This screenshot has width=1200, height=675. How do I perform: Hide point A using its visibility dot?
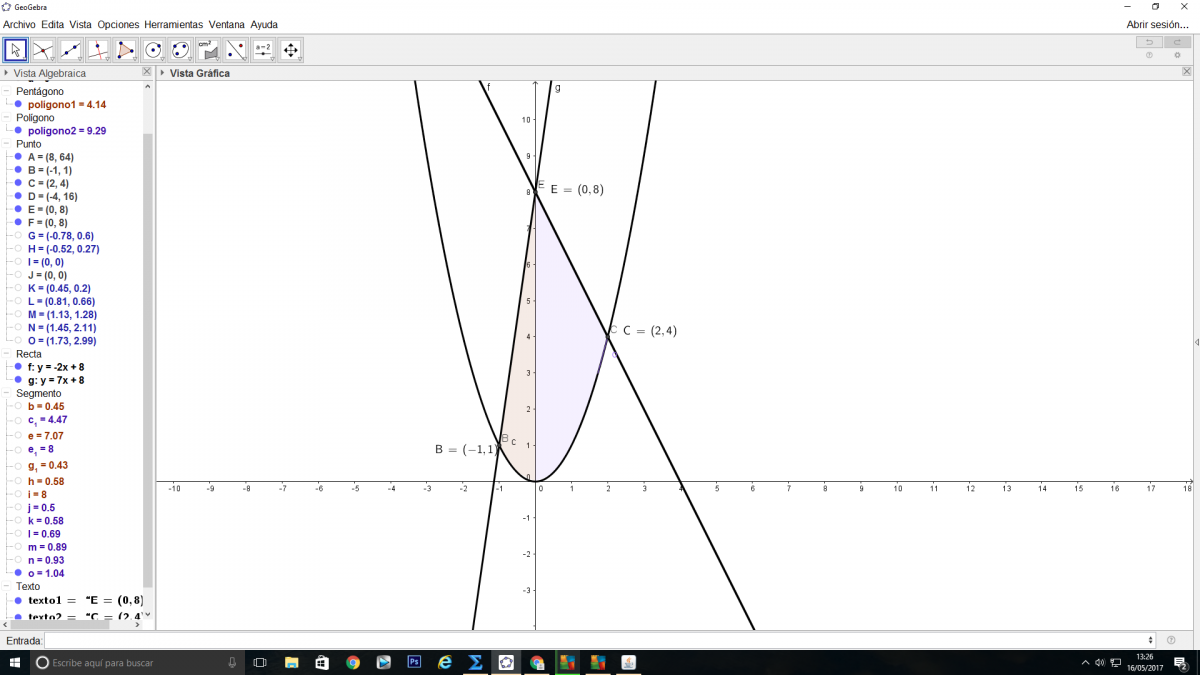[x=18, y=157]
